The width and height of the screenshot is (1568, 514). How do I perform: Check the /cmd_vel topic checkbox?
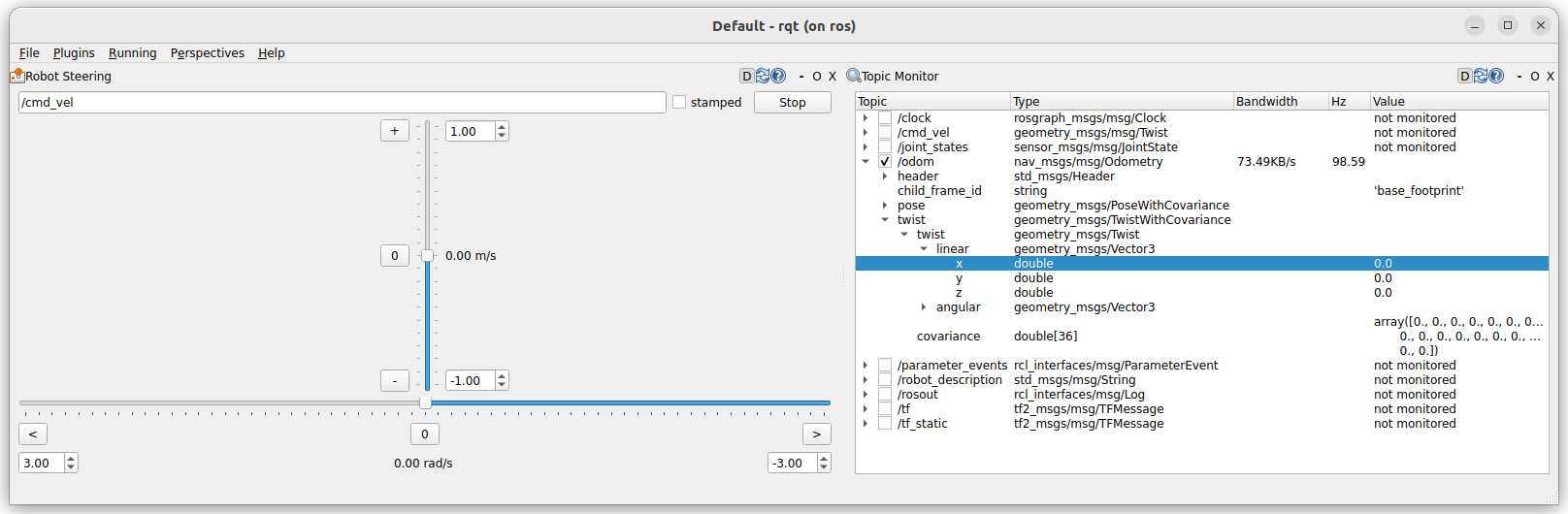point(885,133)
